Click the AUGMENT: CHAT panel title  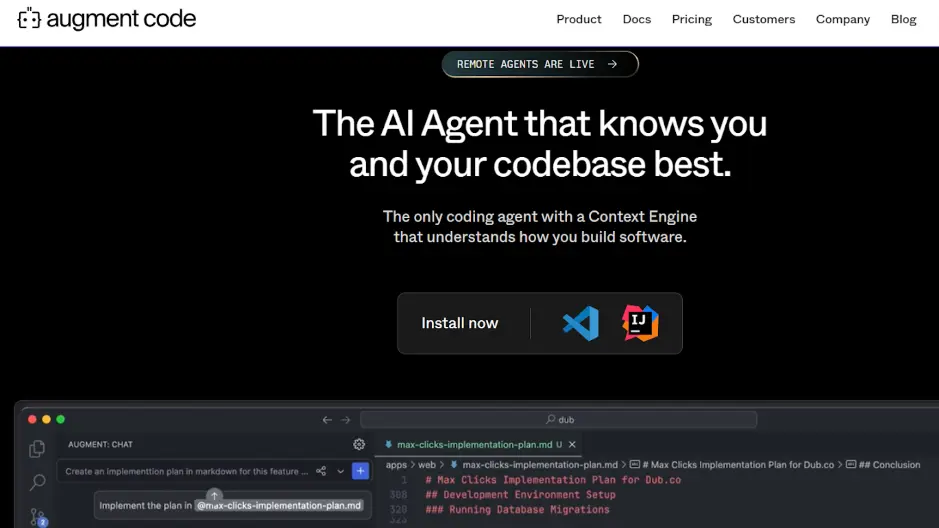[x=100, y=444]
